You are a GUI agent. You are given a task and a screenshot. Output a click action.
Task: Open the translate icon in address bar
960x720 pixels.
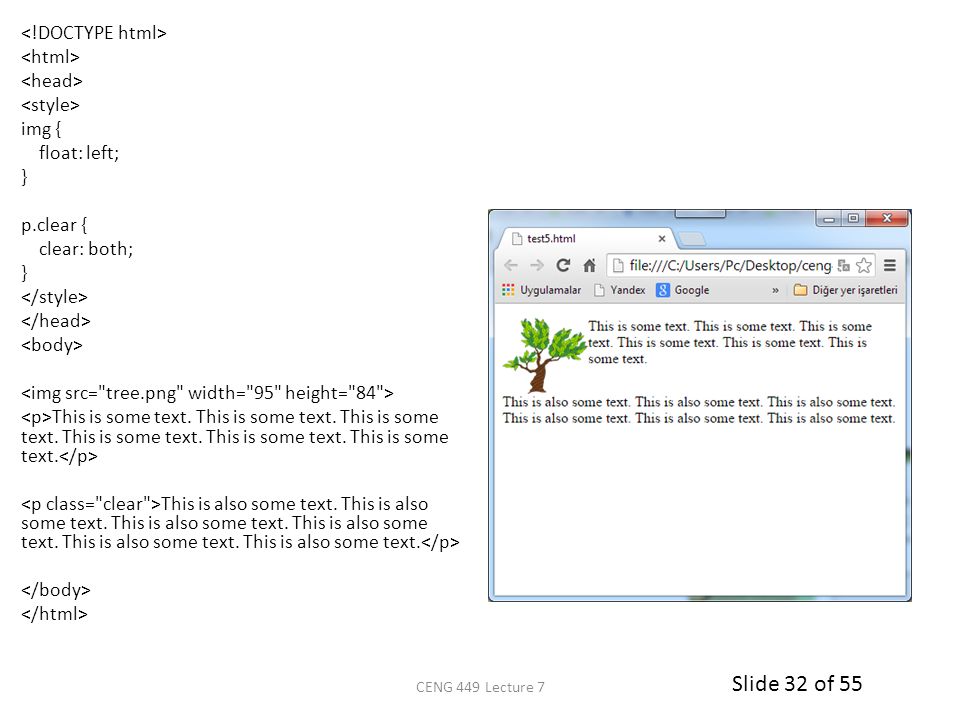tap(844, 265)
